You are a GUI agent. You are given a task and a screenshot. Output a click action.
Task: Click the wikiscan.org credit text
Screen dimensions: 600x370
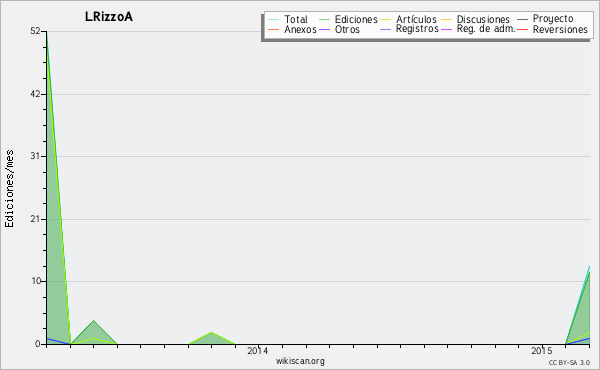[x=300, y=361]
